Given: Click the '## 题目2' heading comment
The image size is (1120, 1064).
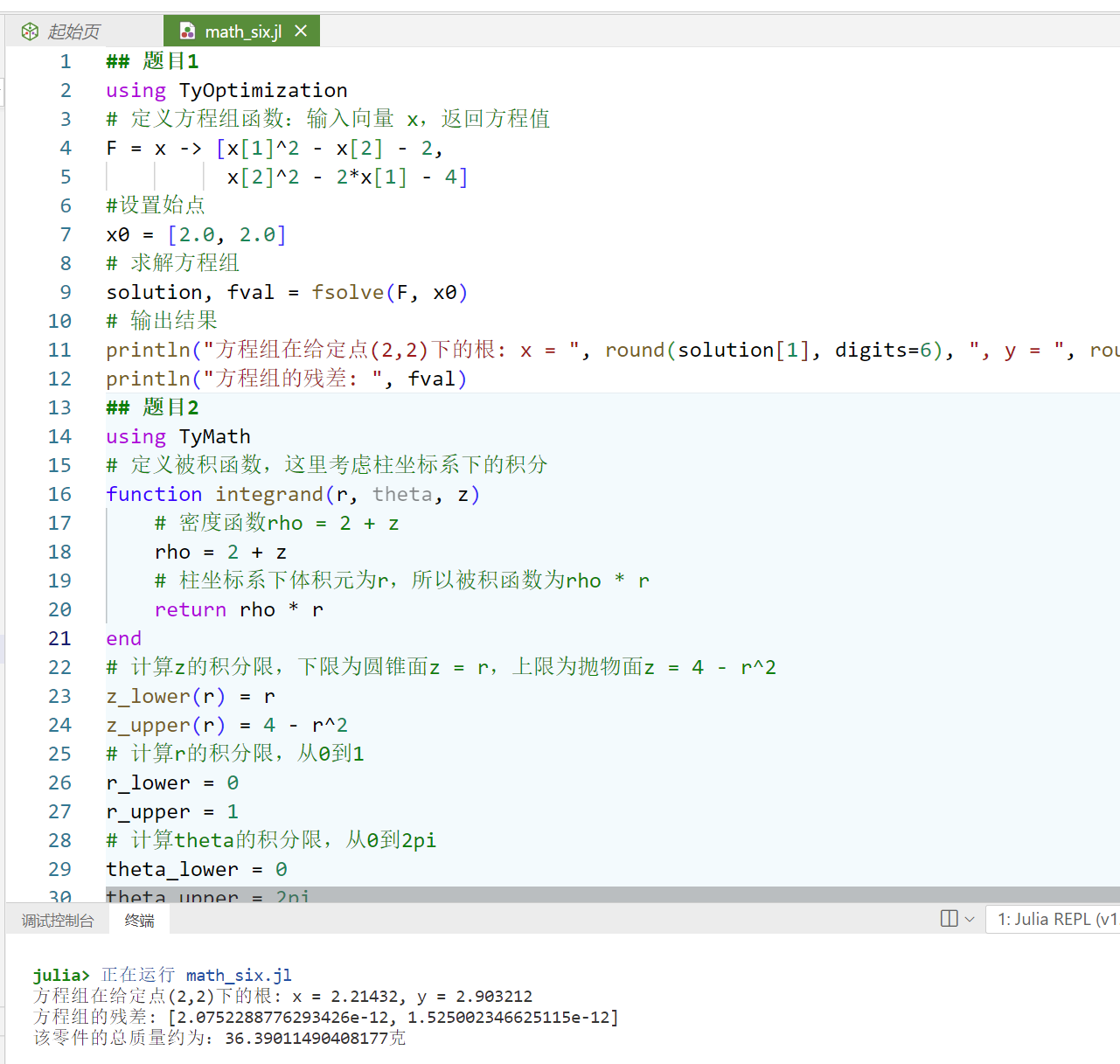Looking at the screenshot, I should (152, 407).
